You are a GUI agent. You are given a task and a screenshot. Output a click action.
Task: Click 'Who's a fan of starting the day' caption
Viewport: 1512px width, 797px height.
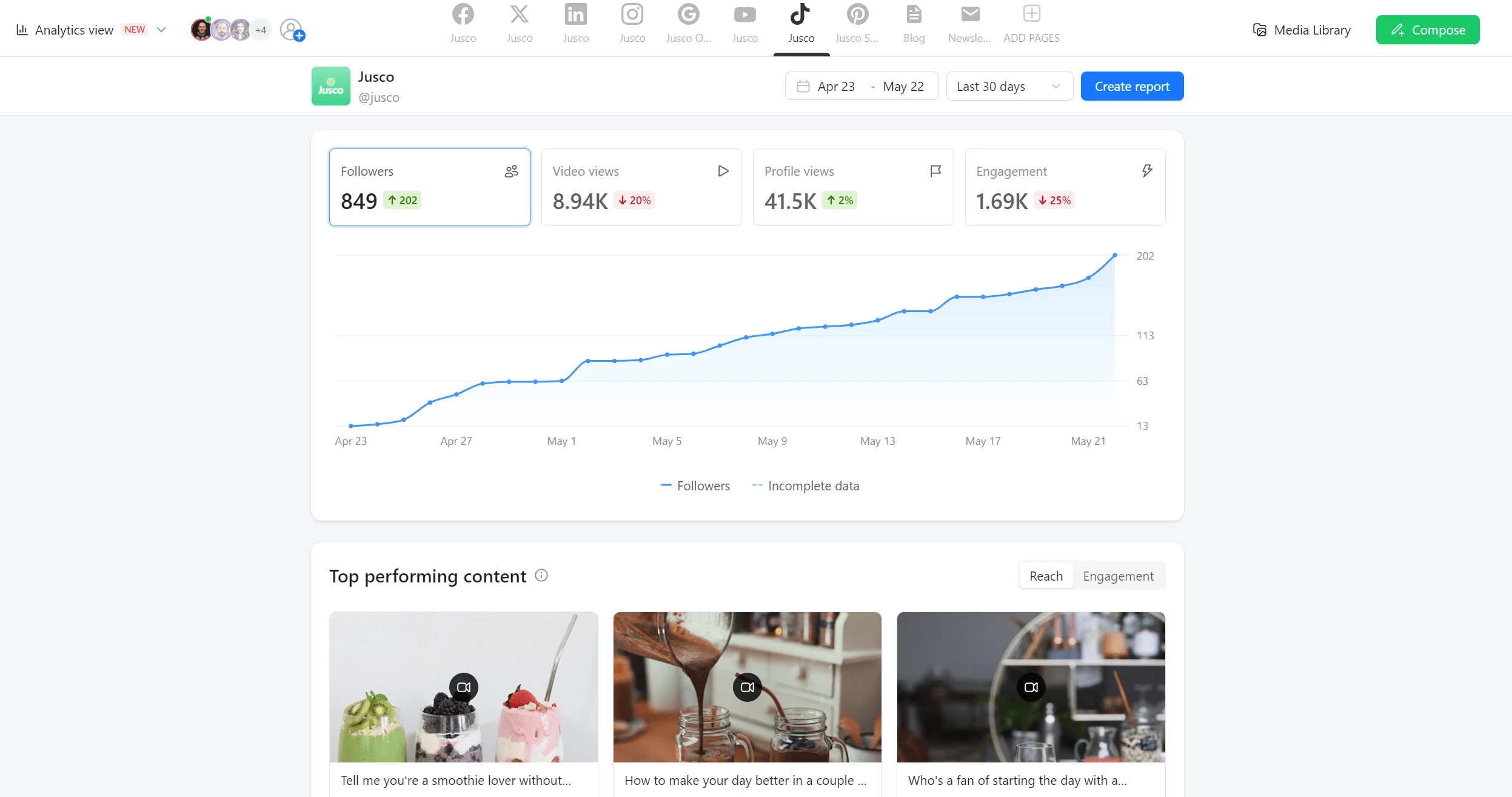1017,780
